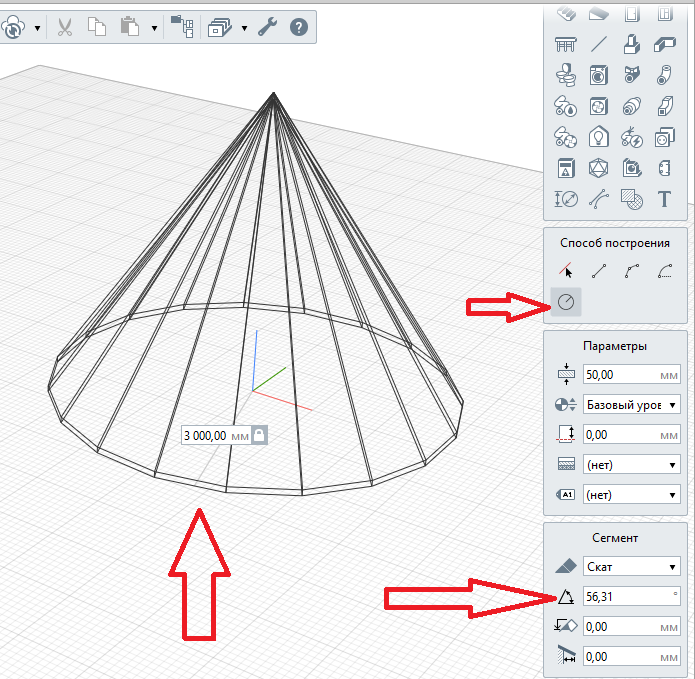This screenshot has height=679, width=695.
Task: Open the Скат segment type dropdown
Action: pos(632,567)
